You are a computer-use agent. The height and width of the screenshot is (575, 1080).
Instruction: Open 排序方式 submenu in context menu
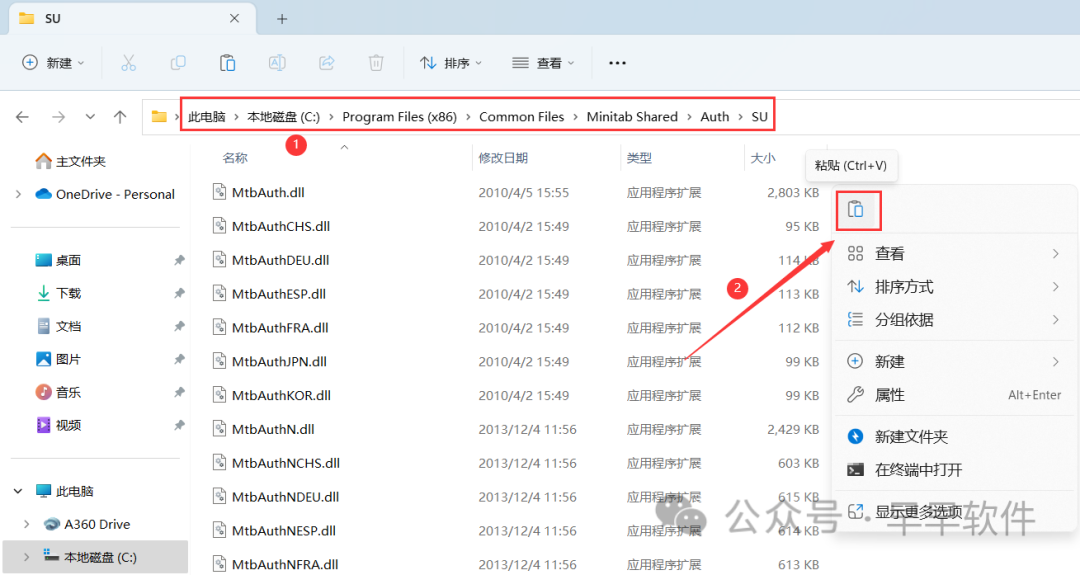point(904,287)
